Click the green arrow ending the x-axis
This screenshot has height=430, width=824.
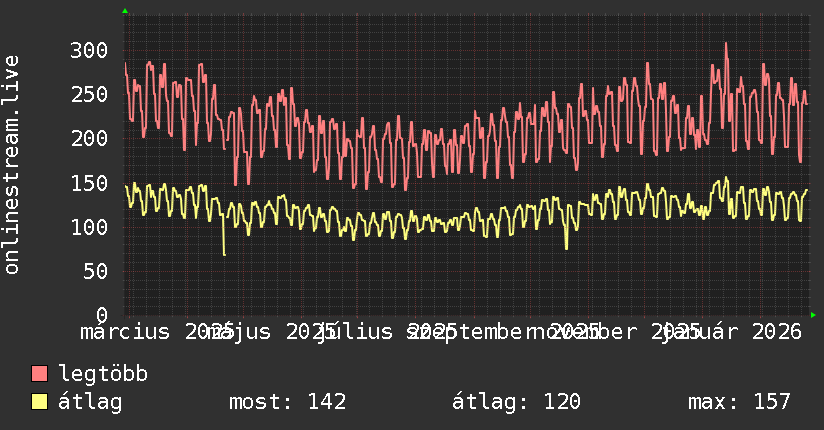click(x=813, y=315)
